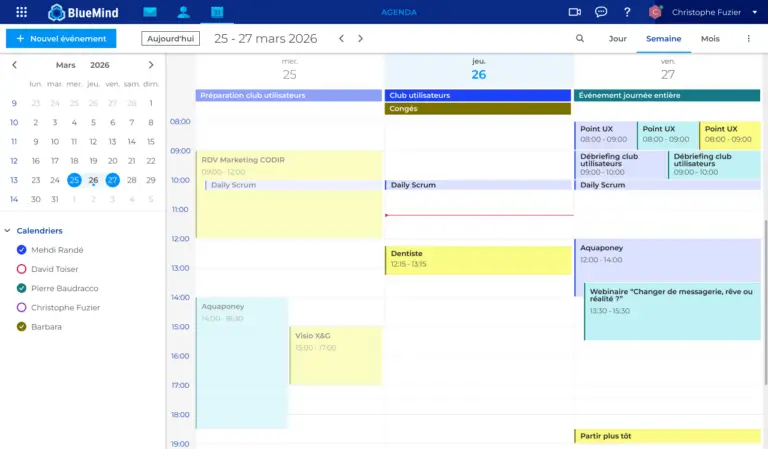Viewport: 768px width, 449px height.
Task: Click the agenda vertical scrollbar
Action: pyautogui.click(x=765, y=302)
